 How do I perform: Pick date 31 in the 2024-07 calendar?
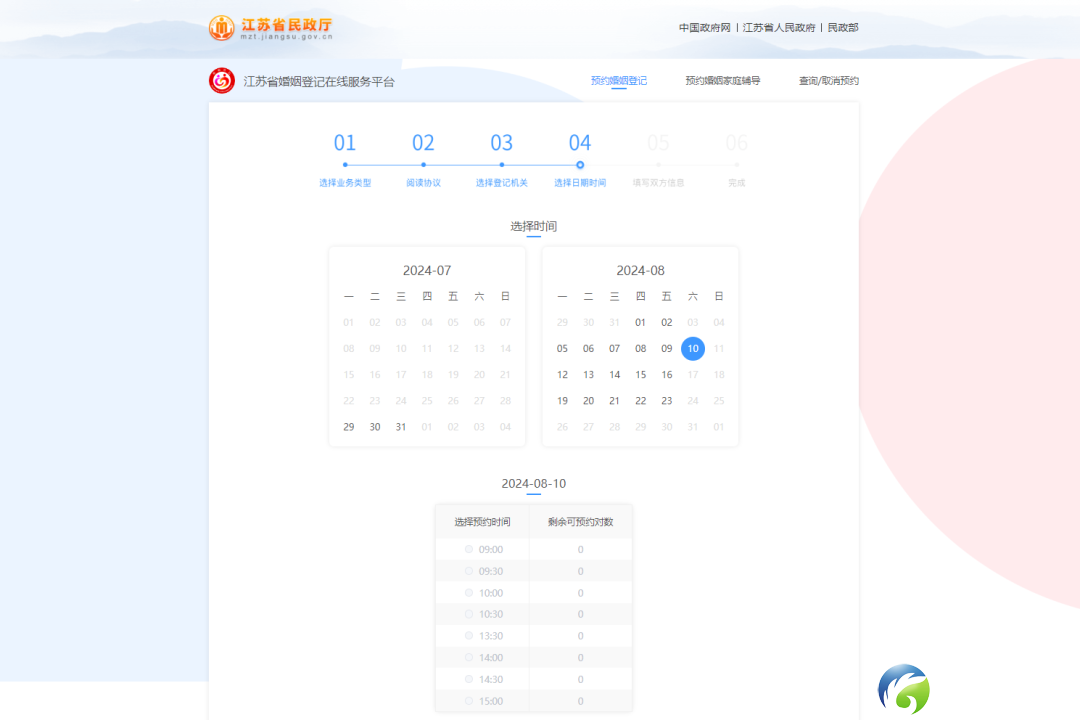[401, 426]
